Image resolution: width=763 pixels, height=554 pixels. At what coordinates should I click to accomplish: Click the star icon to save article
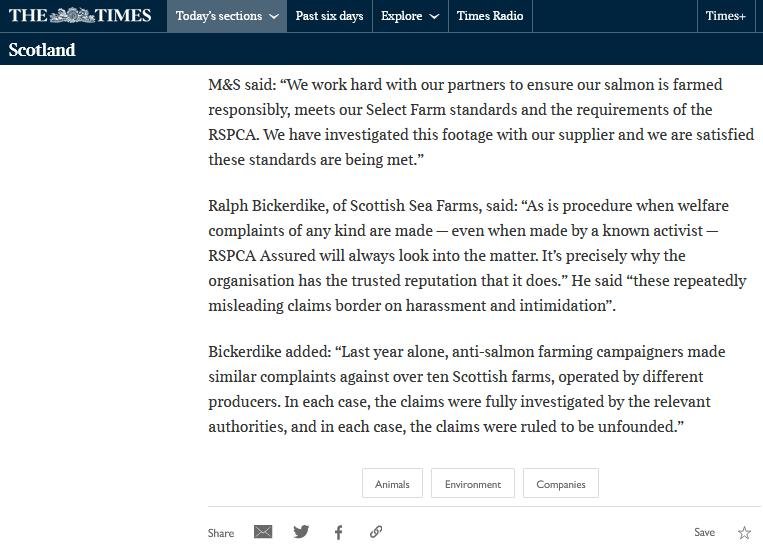(744, 533)
